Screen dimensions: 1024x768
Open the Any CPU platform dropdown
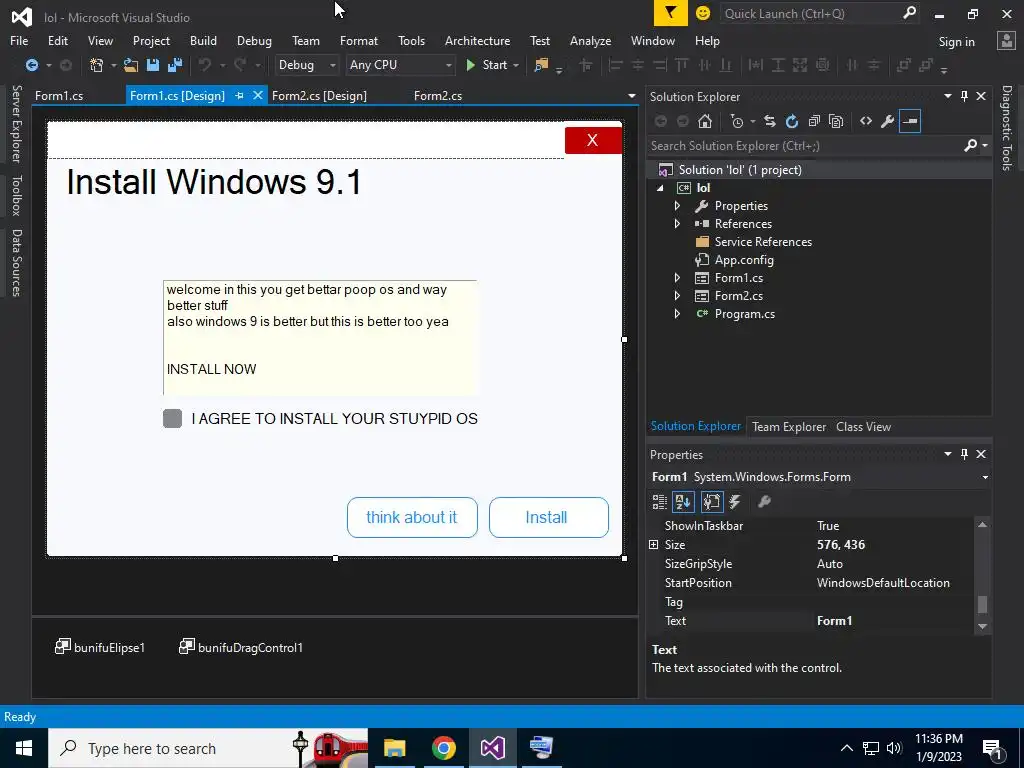[400, 65]
